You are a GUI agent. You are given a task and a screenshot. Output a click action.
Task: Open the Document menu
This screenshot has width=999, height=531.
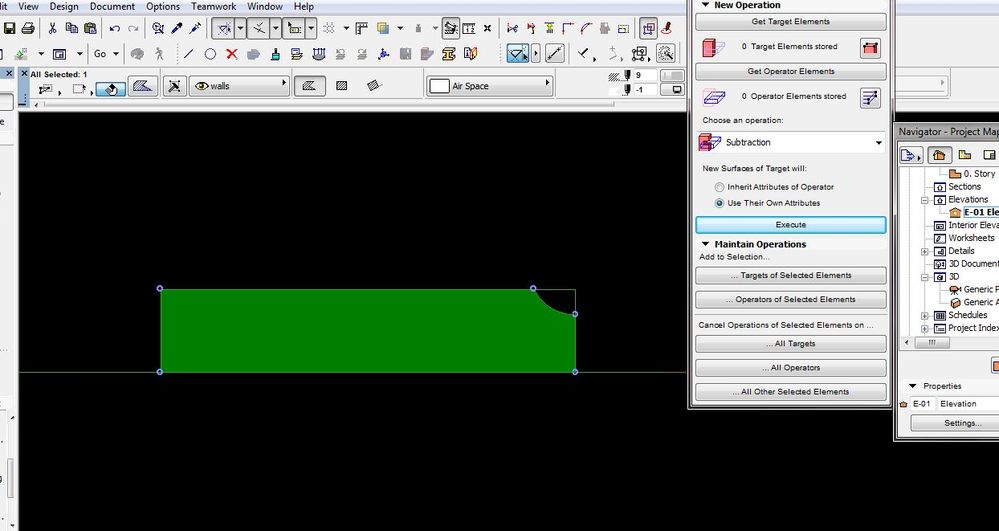pyautogui.click(x=112, y=6)
